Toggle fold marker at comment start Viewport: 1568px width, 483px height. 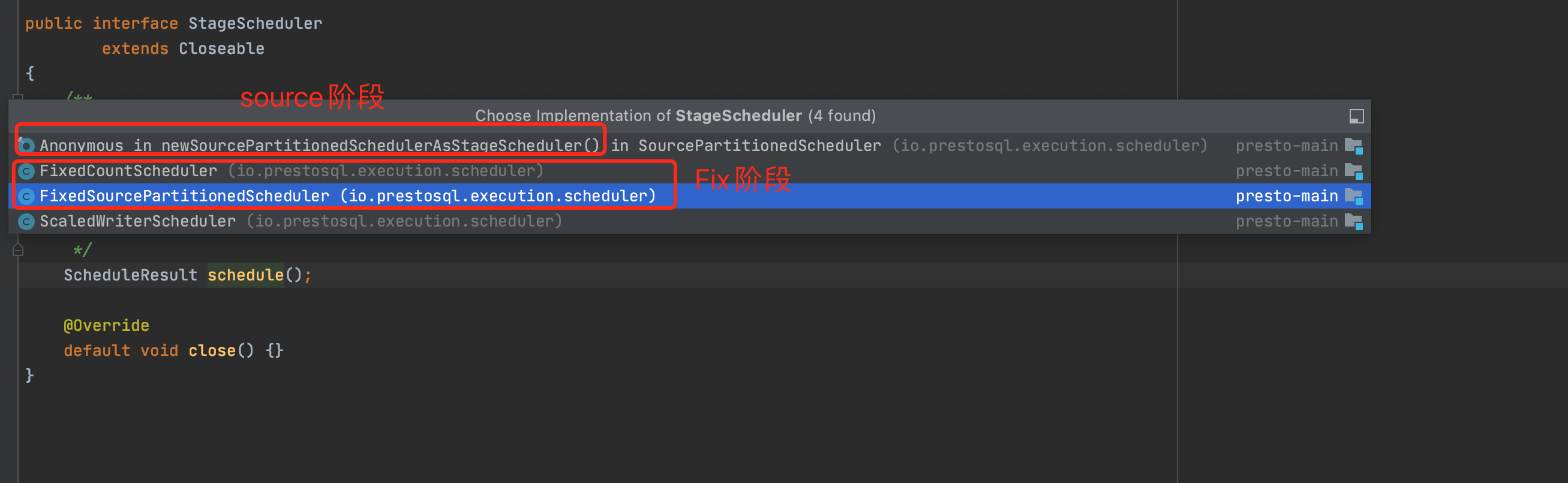coord(17,96)
